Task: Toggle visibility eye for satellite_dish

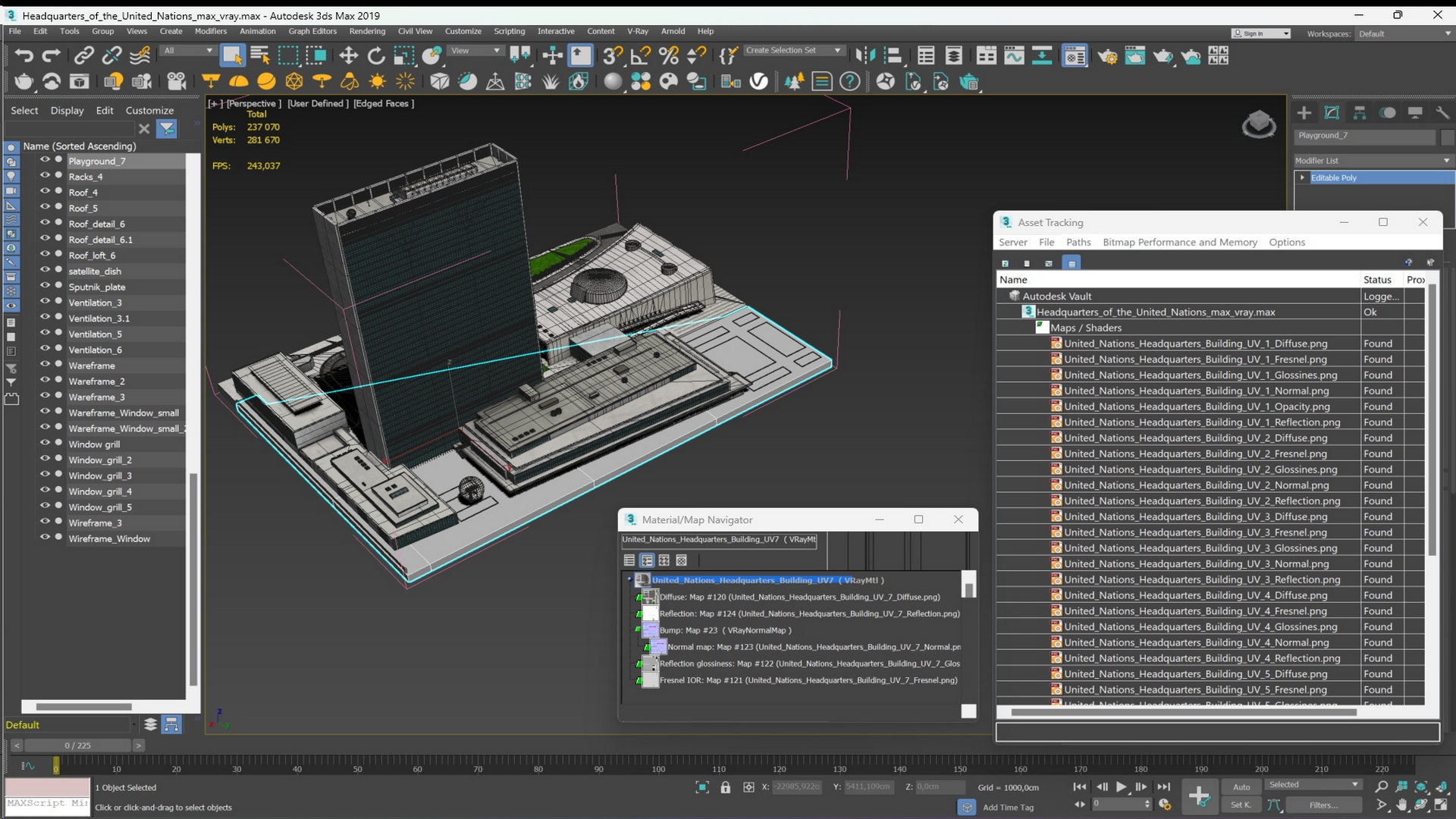Action: pos(45,271)
